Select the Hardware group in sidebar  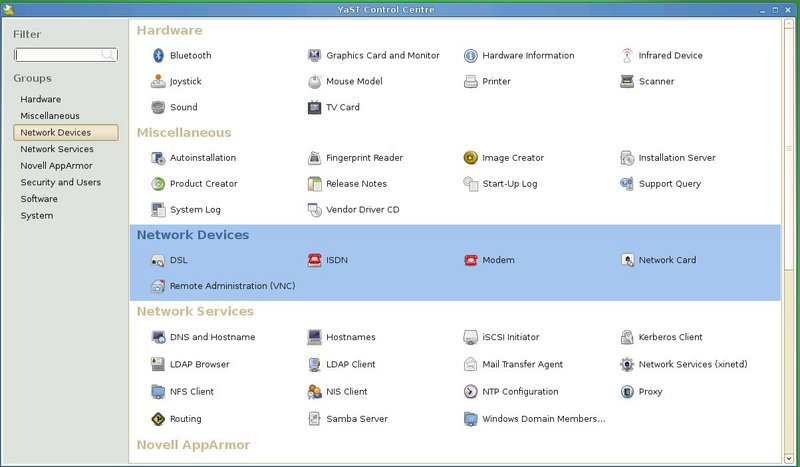point(41,99)
